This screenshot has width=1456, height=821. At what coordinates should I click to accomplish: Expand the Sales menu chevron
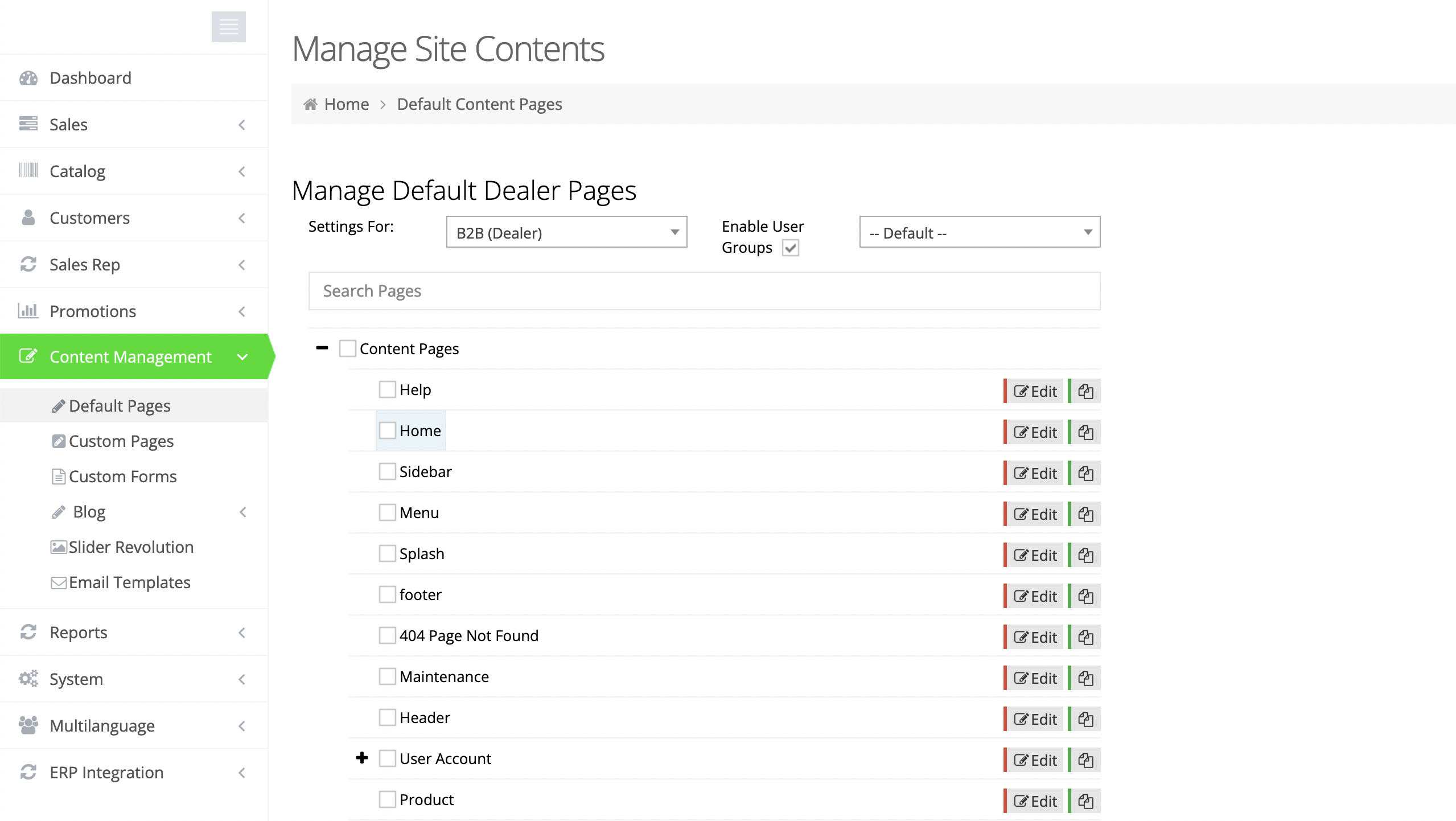coord(242,125)
